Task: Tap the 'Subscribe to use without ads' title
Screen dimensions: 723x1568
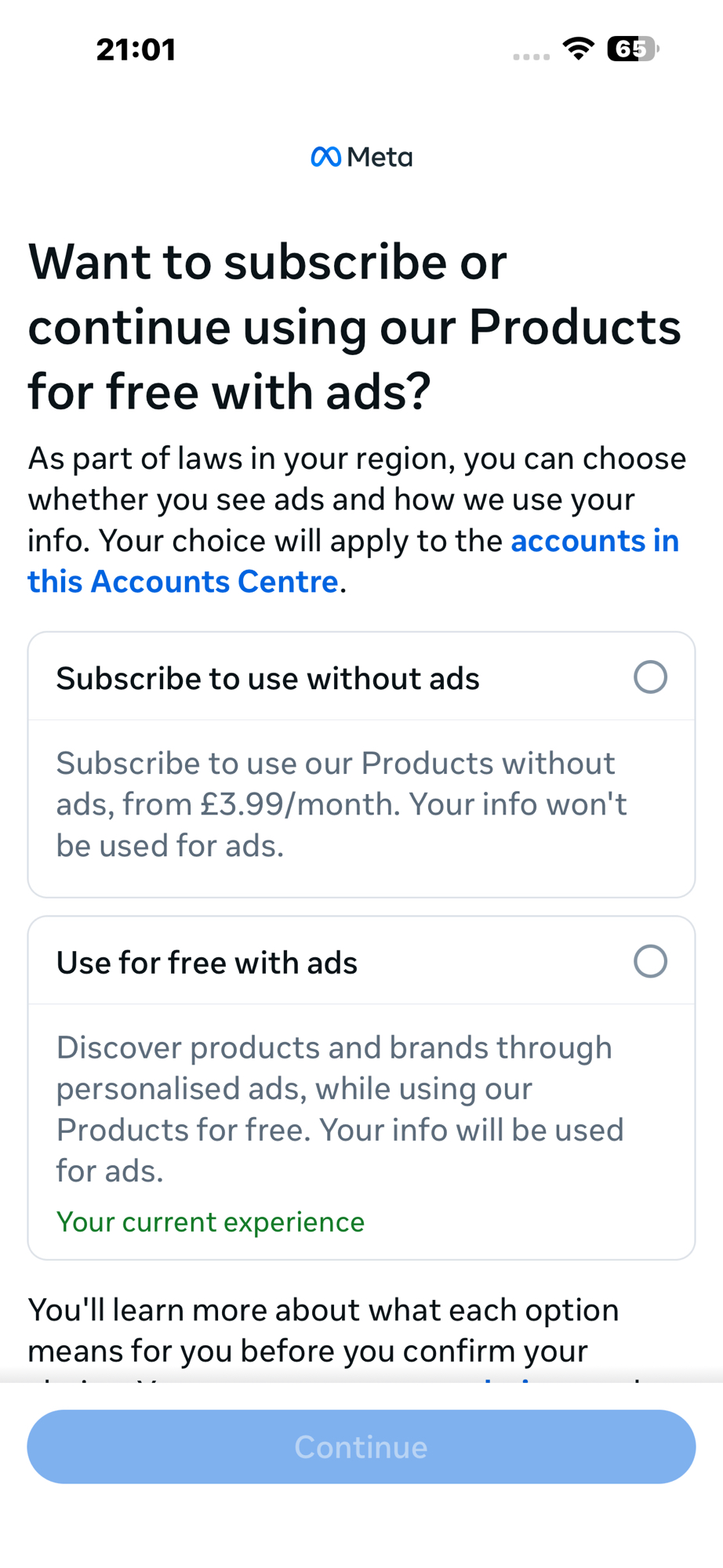Action: (x=267, y=679)
